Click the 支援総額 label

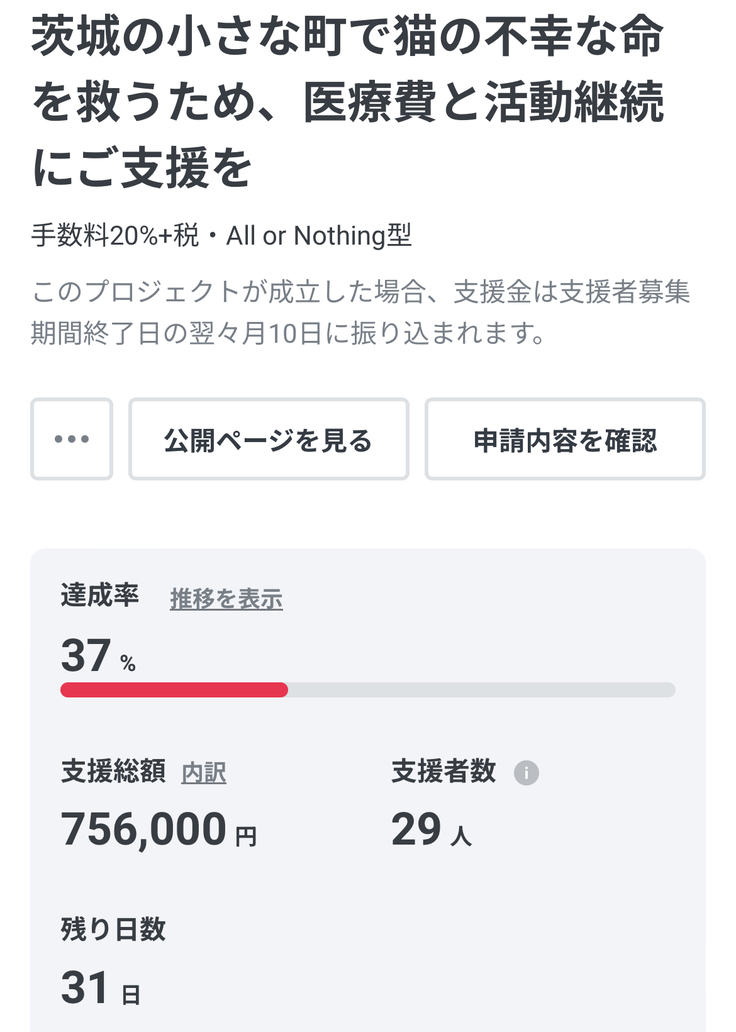point(113,772)
